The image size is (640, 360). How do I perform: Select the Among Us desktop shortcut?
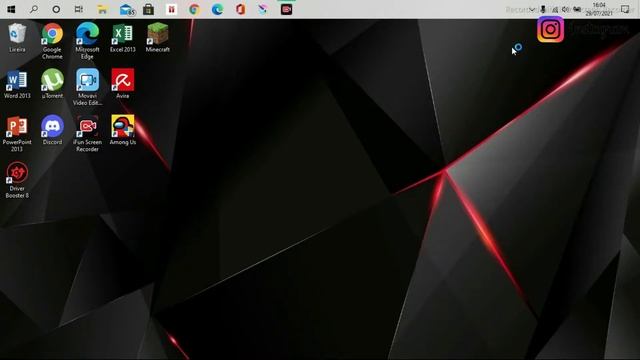coord(122,131)
